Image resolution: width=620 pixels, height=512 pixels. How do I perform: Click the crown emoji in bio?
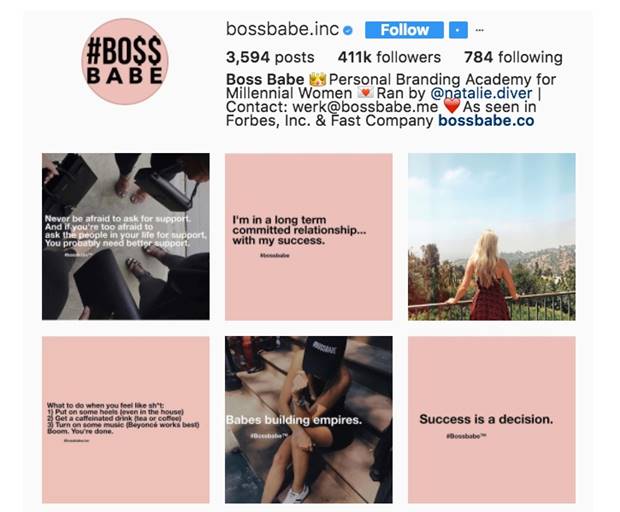(318, 80)
